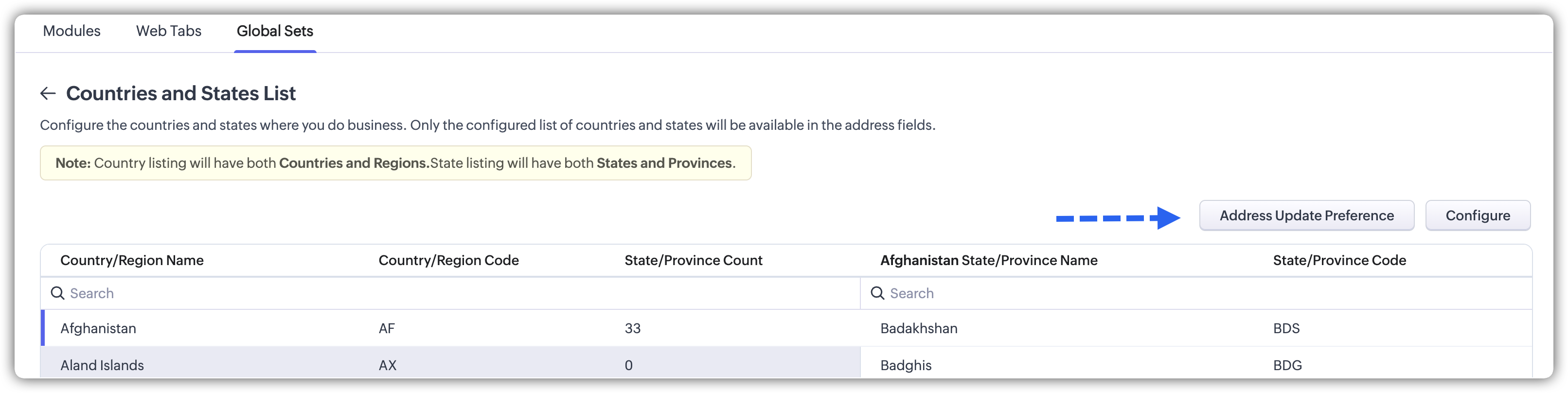
Task: Click the country search magnifier icon
Action: coord(58,293)
